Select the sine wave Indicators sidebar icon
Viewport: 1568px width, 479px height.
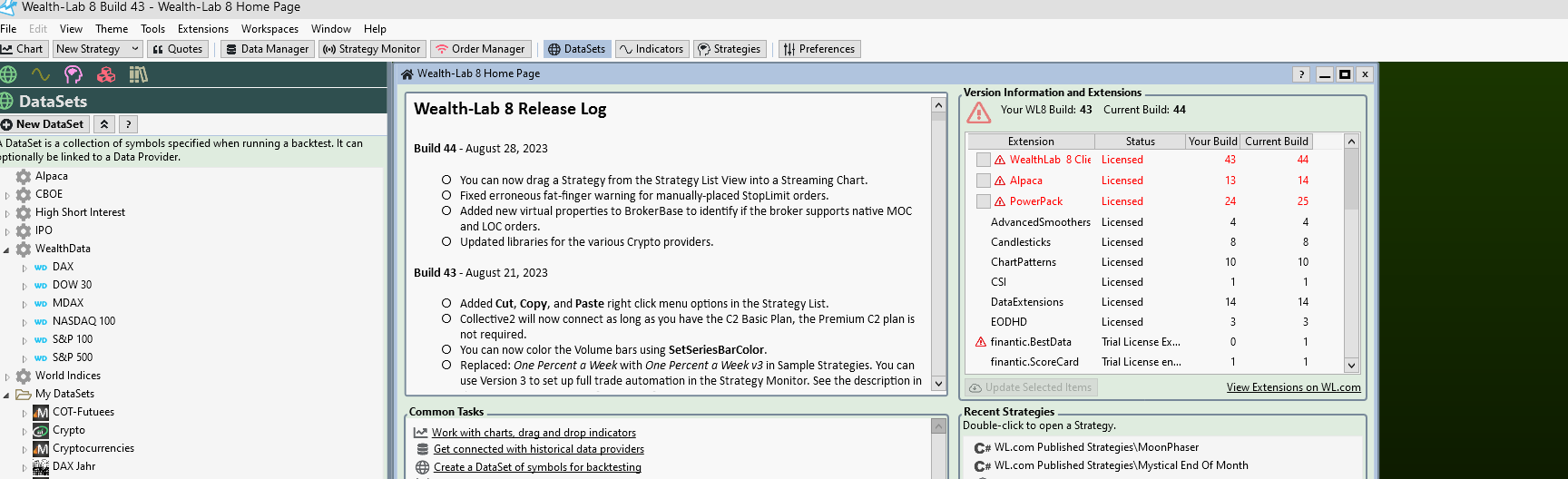click(x=41, y=74)
